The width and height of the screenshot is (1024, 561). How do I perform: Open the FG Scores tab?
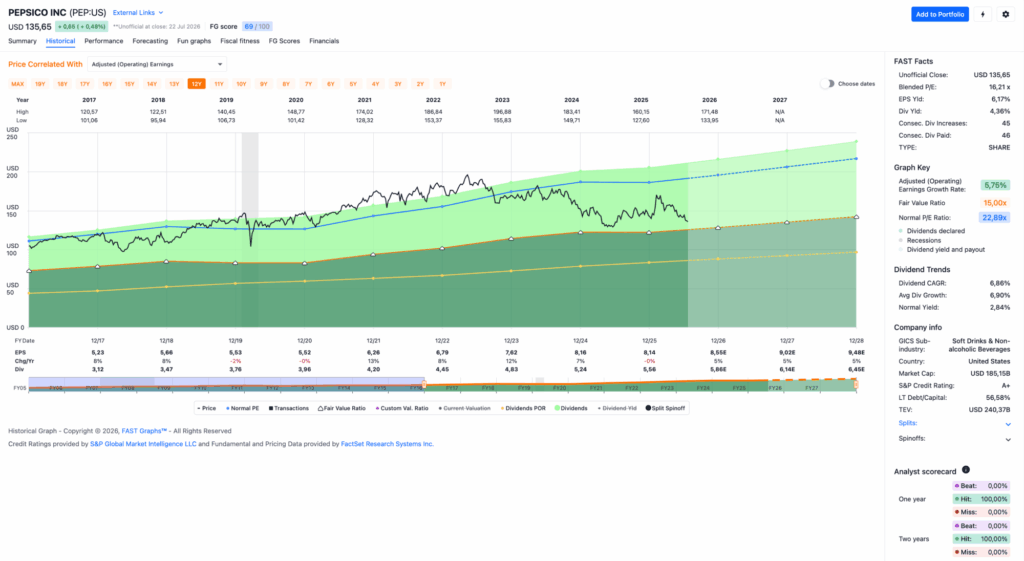click(x=284, y=41)
